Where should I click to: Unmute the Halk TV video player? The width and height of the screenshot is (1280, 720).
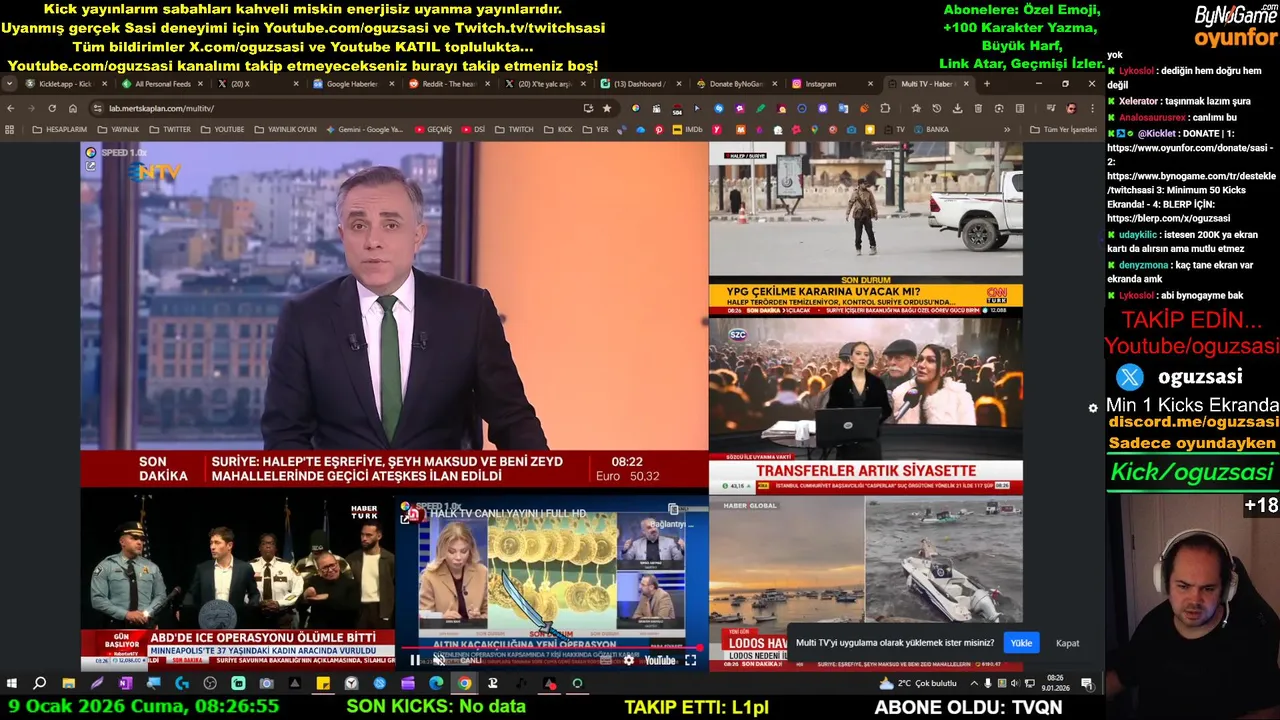tap(439, 660)
